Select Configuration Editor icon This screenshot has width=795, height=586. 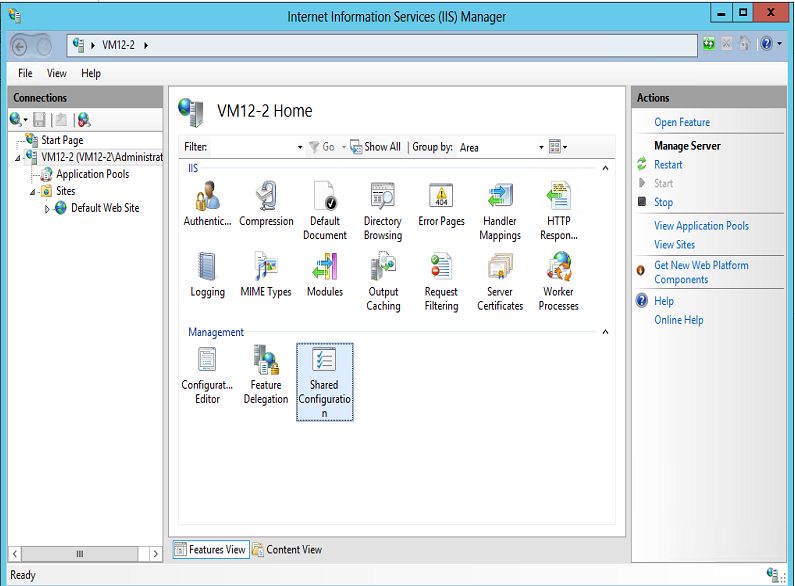[x=207, y=375]
